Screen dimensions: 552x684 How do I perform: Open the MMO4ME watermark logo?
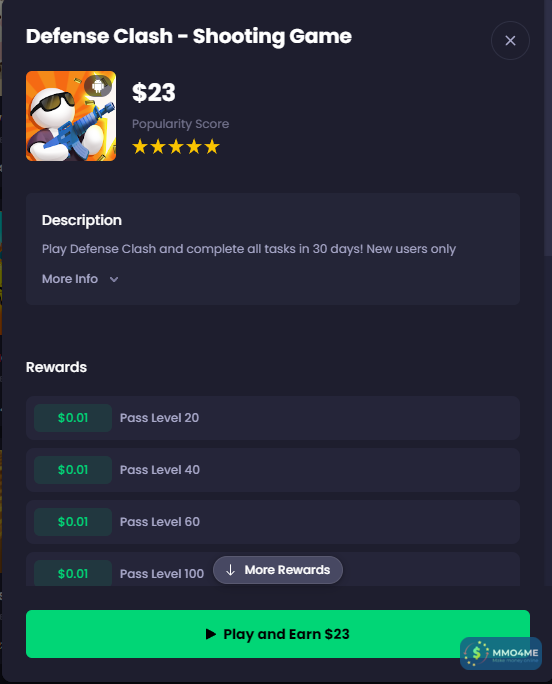tap(501, 653)
